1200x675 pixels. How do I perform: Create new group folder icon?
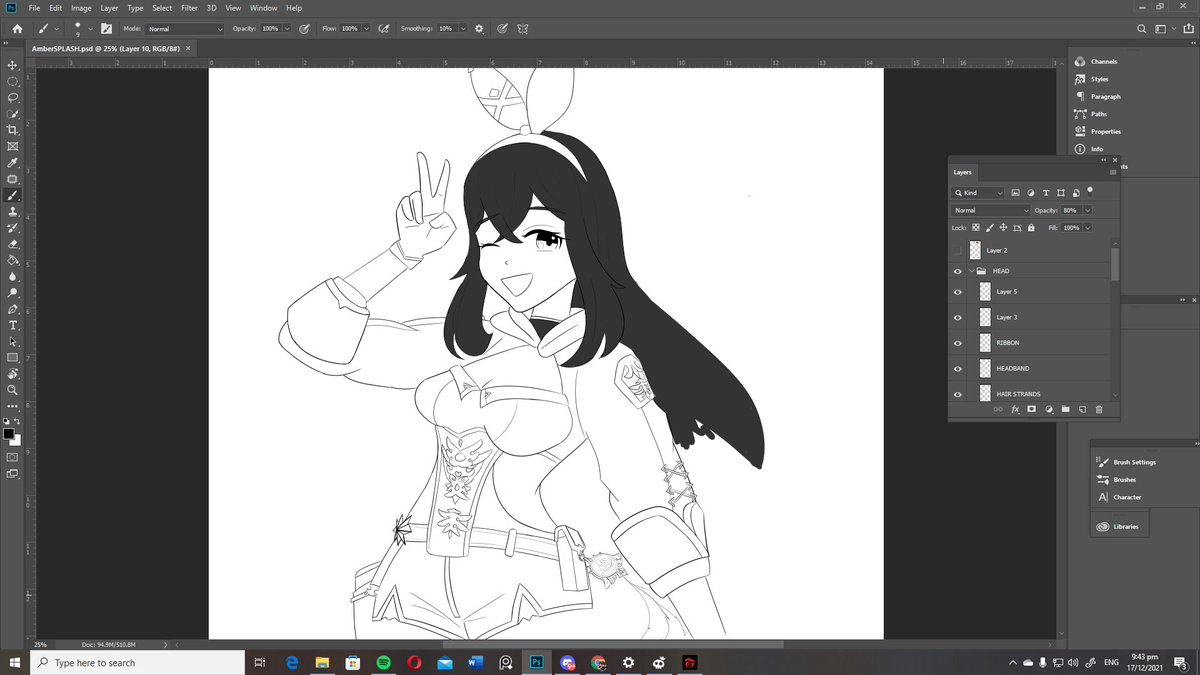[1066, 409]
